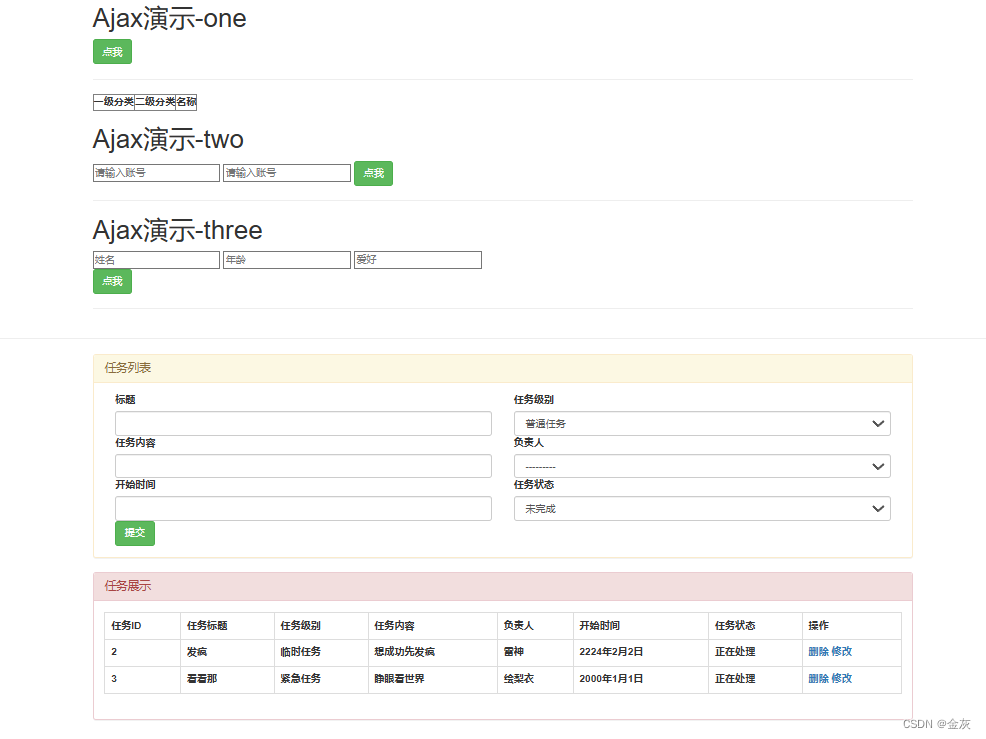This screenshot has width=986, height=739.
Task: Click the 一级分类 cell
Action: coord(112,102)
